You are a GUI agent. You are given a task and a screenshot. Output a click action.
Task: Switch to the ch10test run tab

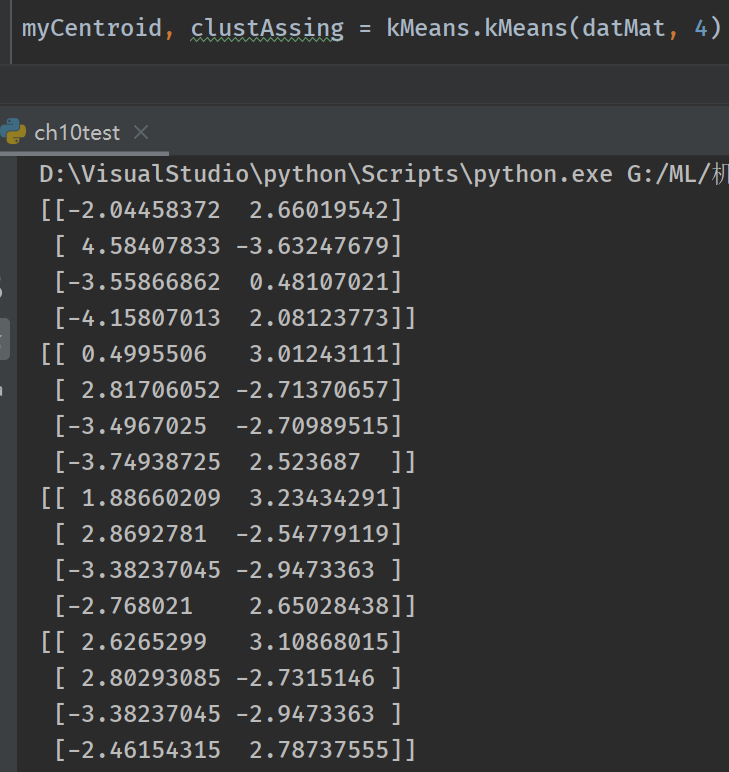click(76, 132)
